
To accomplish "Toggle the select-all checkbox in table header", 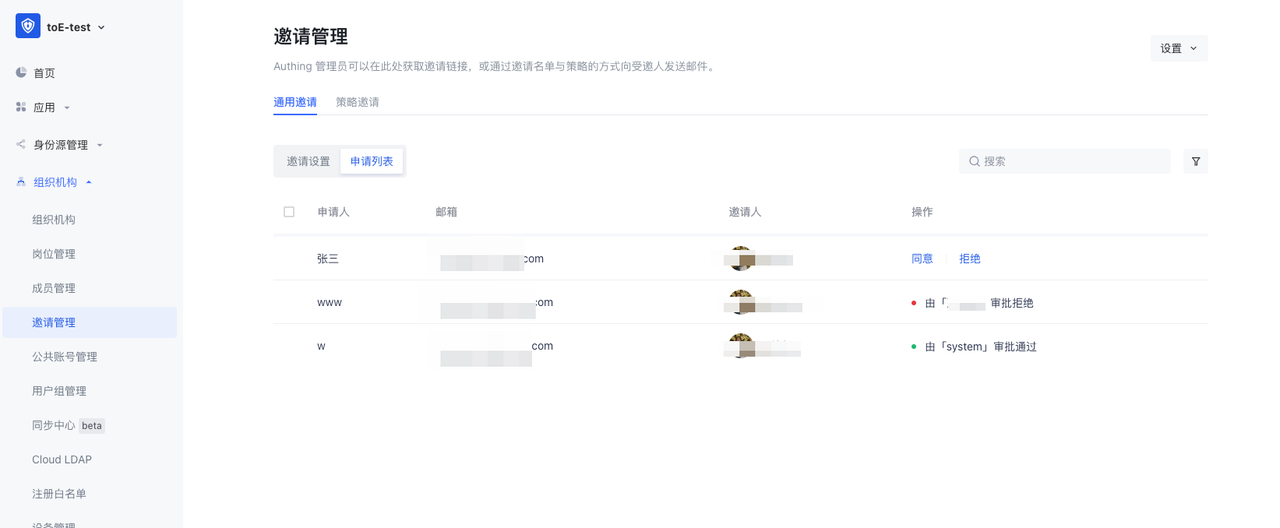I will point(289,212).
